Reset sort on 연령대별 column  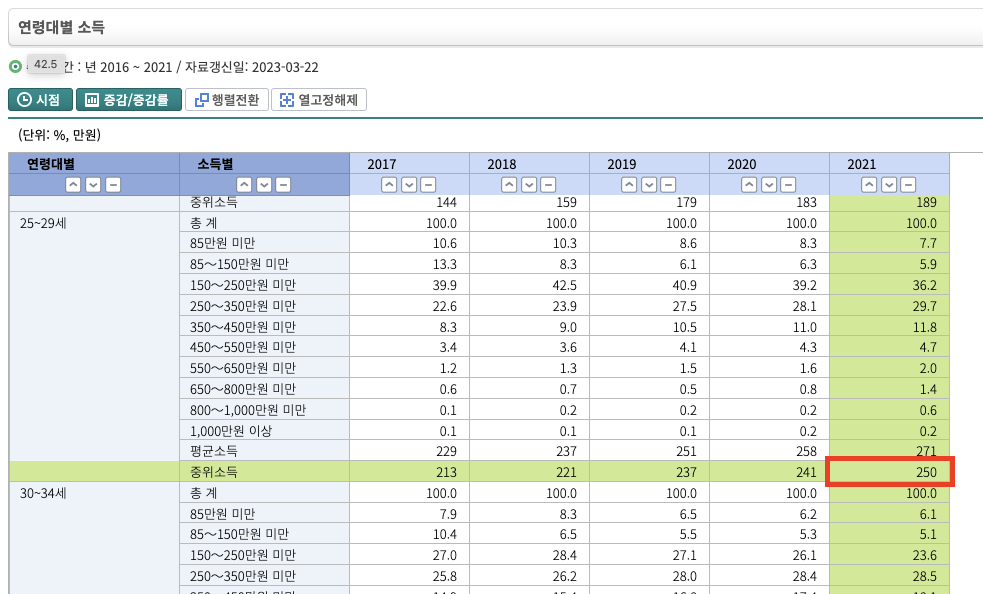click(113, 184)
